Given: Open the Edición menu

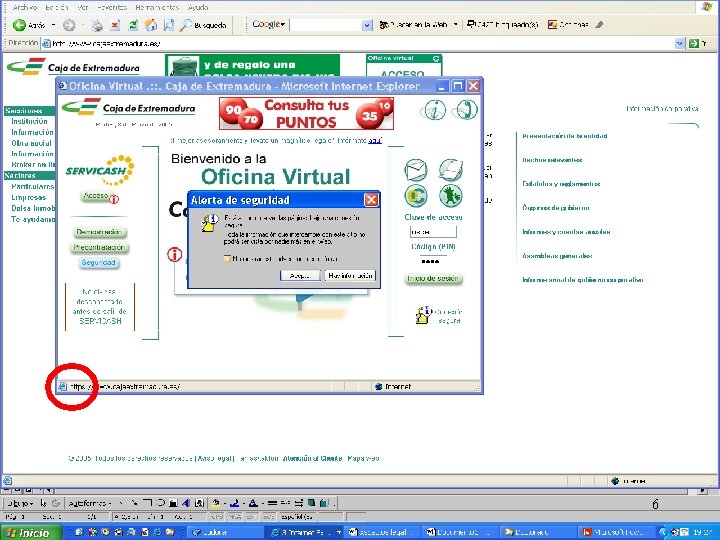Looking at the screenshot, I should [57, 7].
